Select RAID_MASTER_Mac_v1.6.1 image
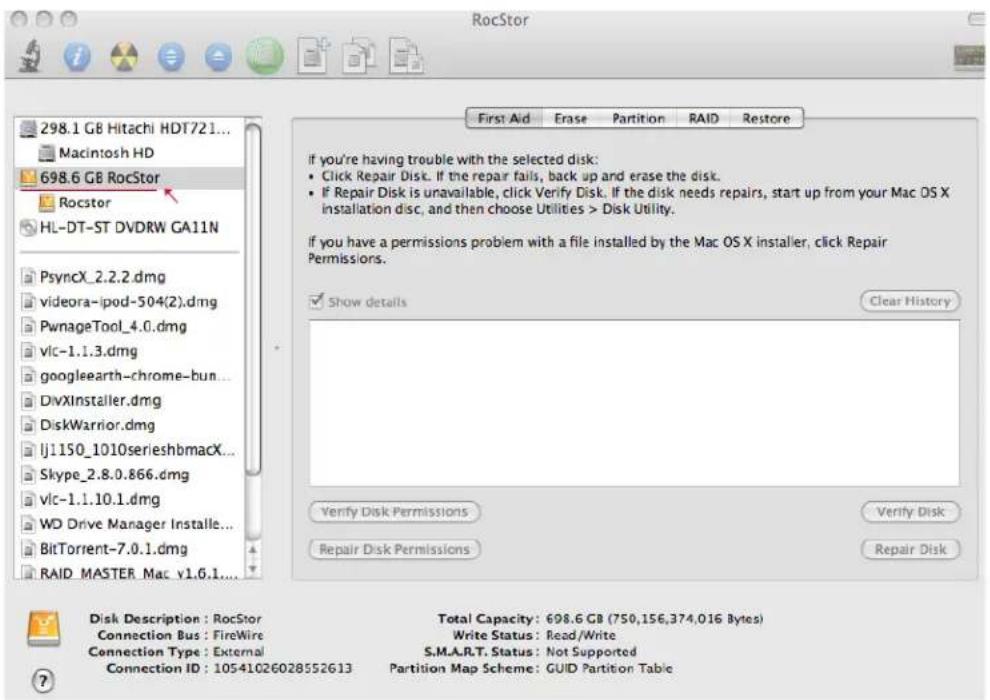The height and width of the screenshot is (700, 990). pos(129,572)
